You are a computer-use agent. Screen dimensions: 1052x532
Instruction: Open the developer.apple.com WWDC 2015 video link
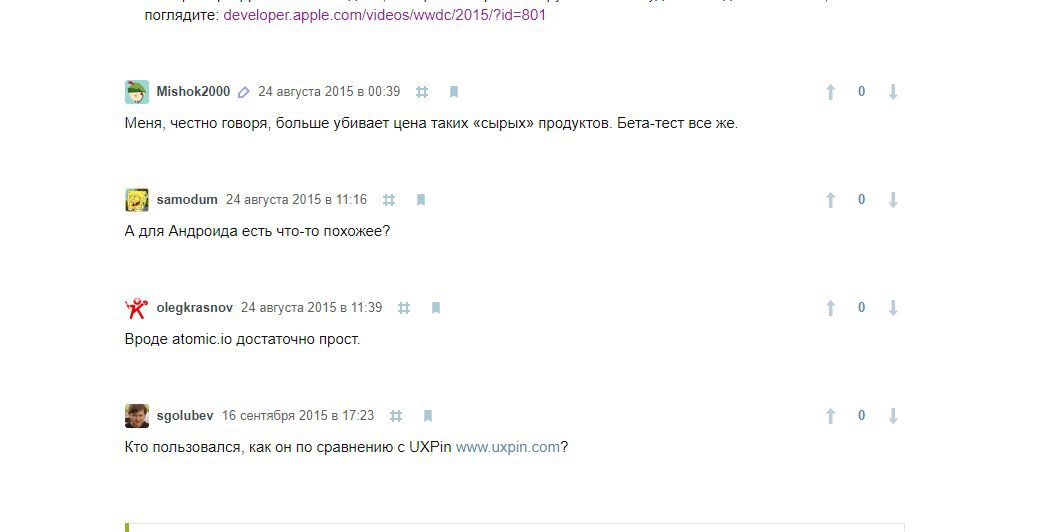pyautogui.click(x=384, y=14)
